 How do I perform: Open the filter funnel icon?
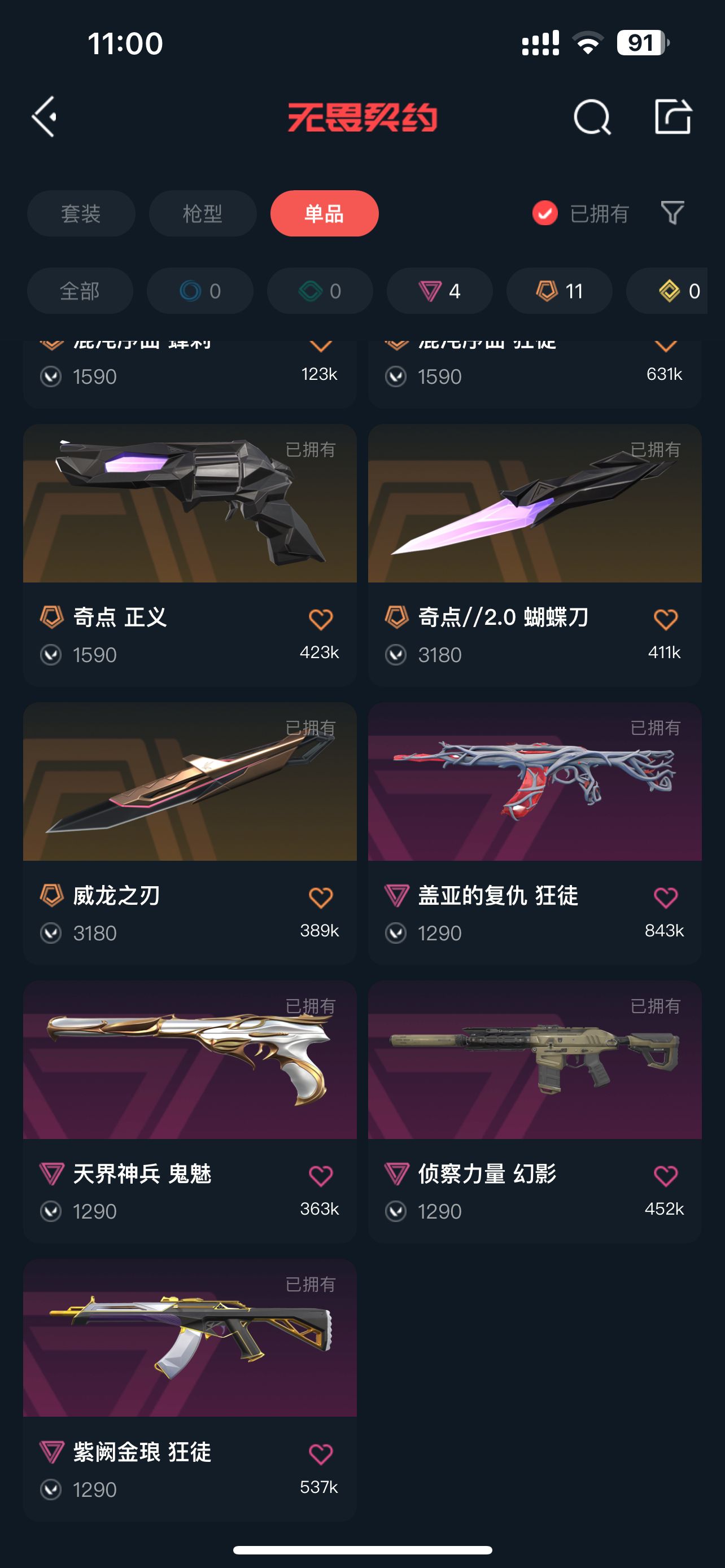672,213
